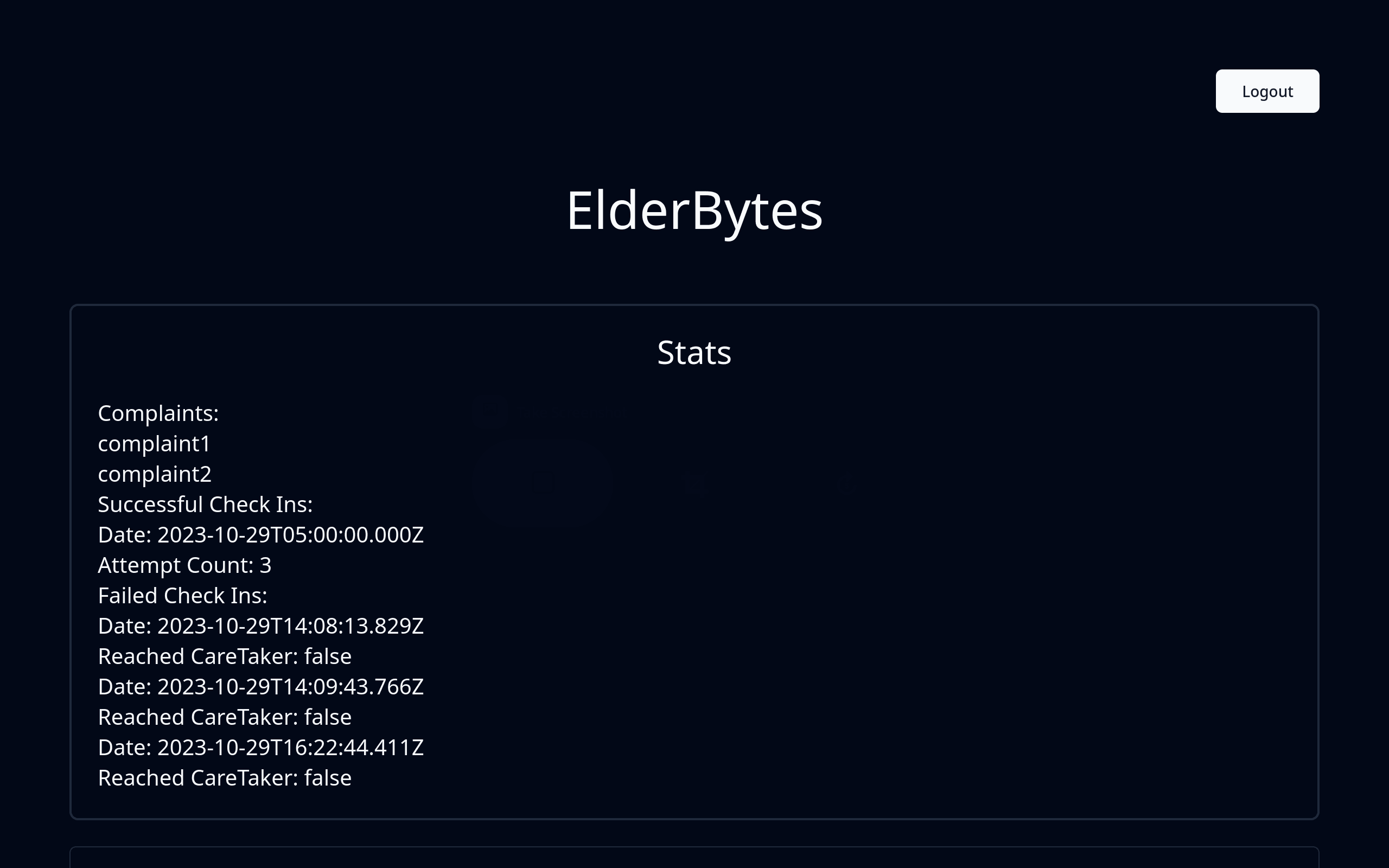Click 'Reached CareTaker' under the 14:09:43 date
This screenshot has width=1389, height=868.
[198, 718]
